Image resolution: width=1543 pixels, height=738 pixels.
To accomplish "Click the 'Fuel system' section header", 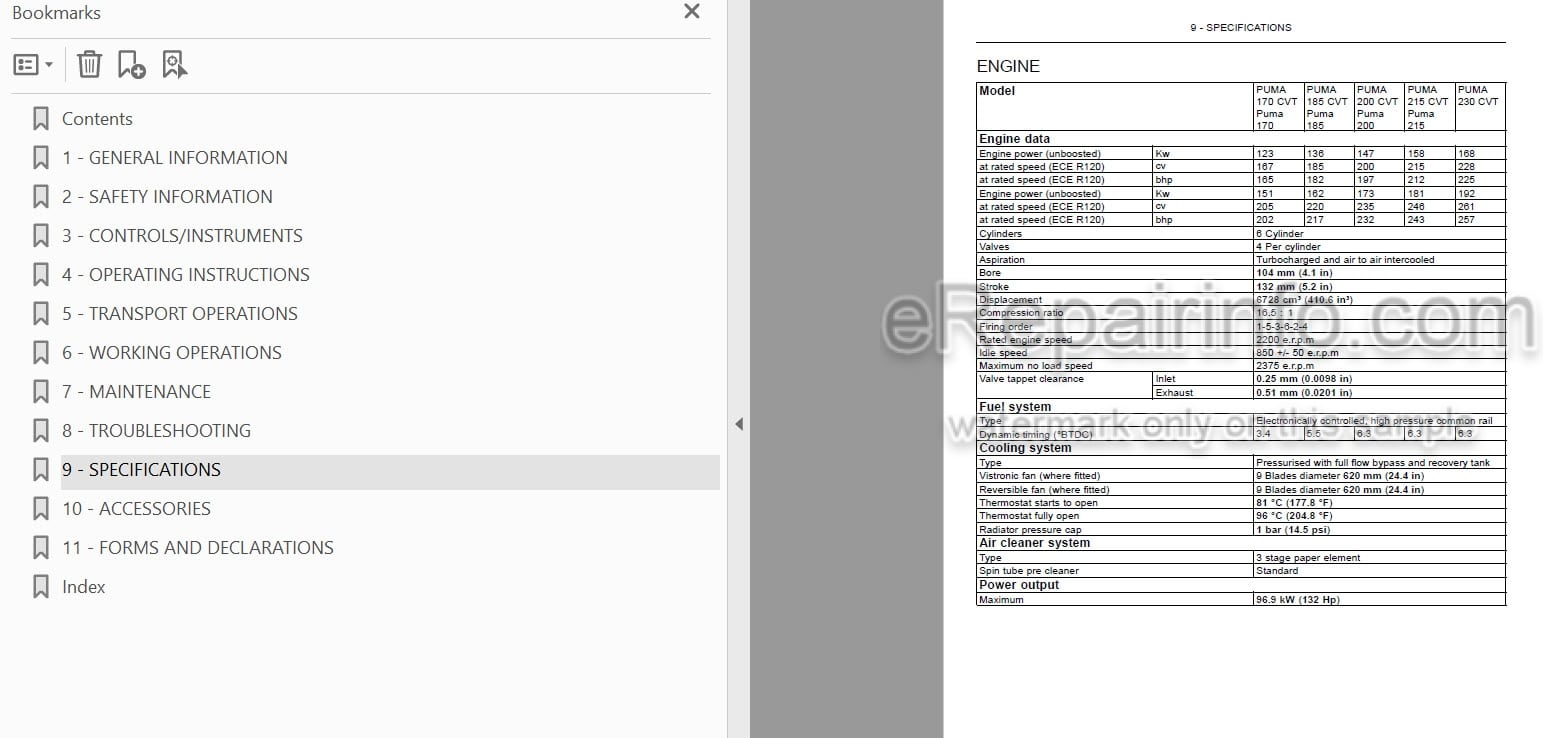I will coord(1015,407).
